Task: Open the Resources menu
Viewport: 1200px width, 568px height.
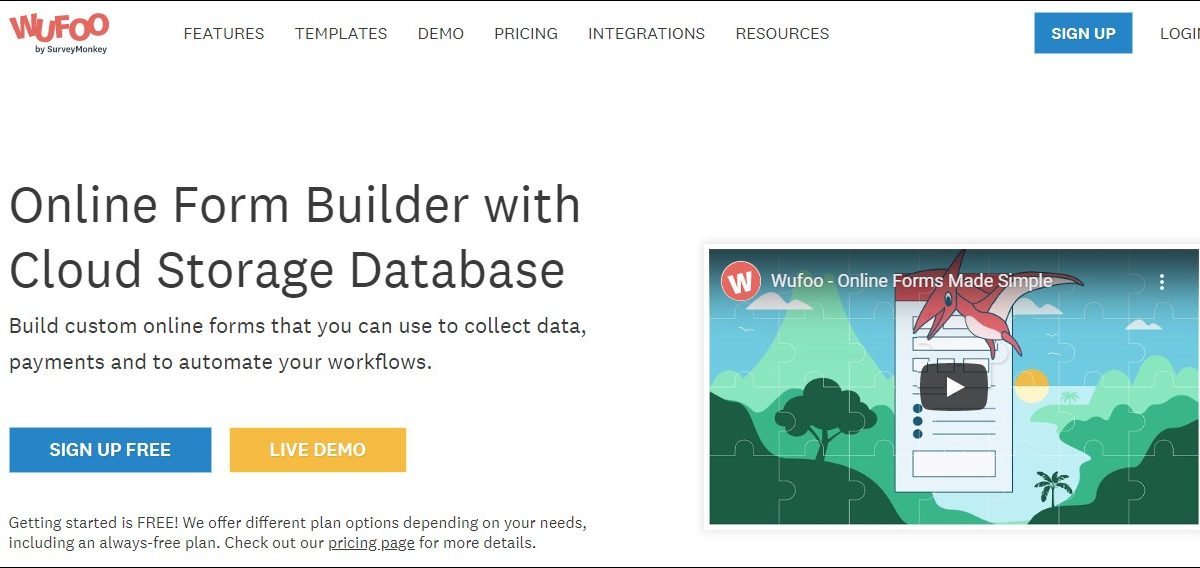Action: point(782,33)
